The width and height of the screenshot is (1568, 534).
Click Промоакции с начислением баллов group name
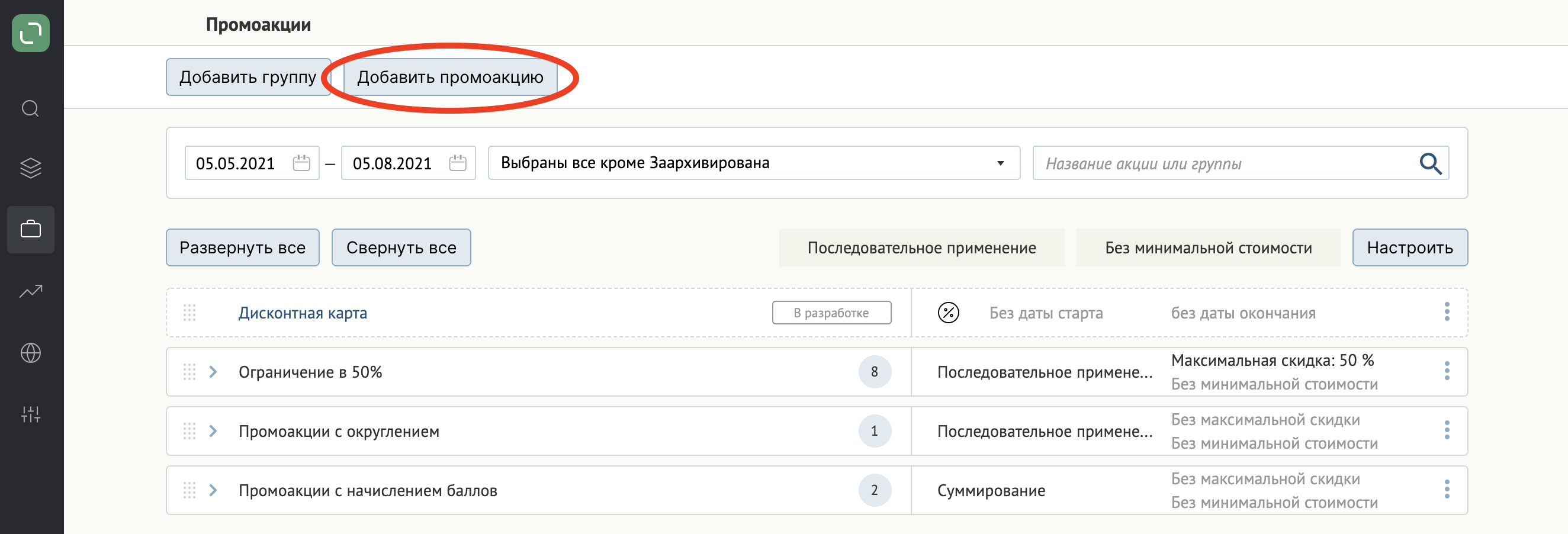pyautogui.click(x=368, y=491)
